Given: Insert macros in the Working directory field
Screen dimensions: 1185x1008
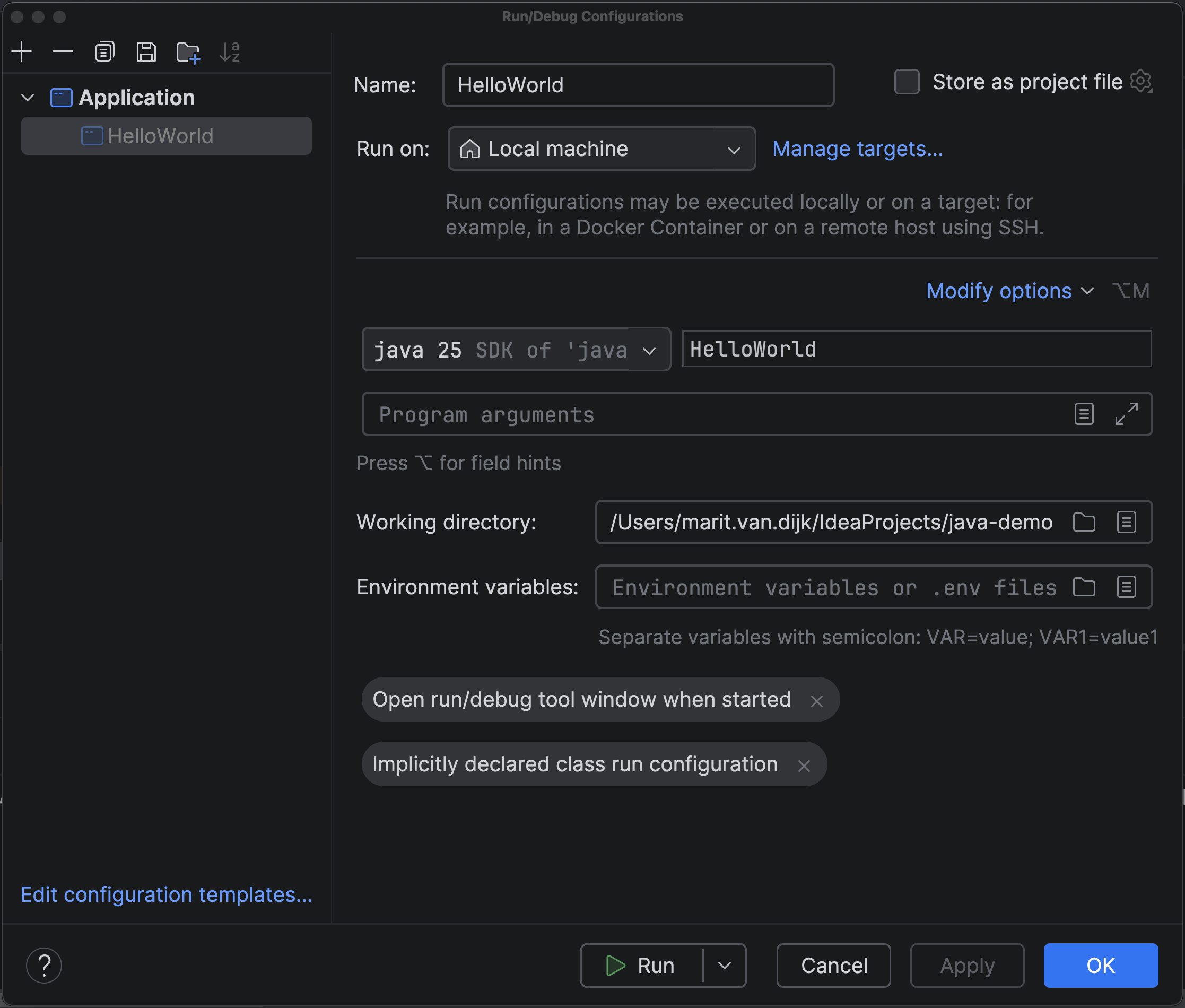Looking at the screenshot, I should tap(1126, 522).
